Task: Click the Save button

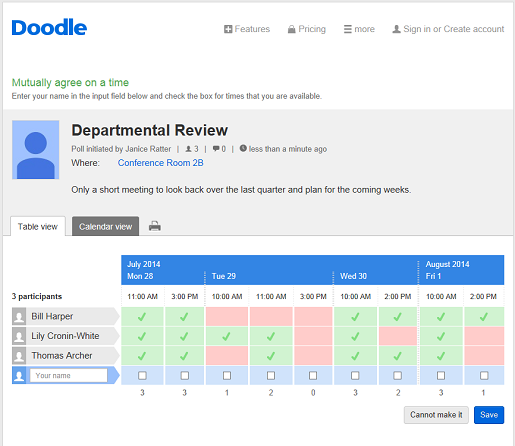Action: [489, 415]
